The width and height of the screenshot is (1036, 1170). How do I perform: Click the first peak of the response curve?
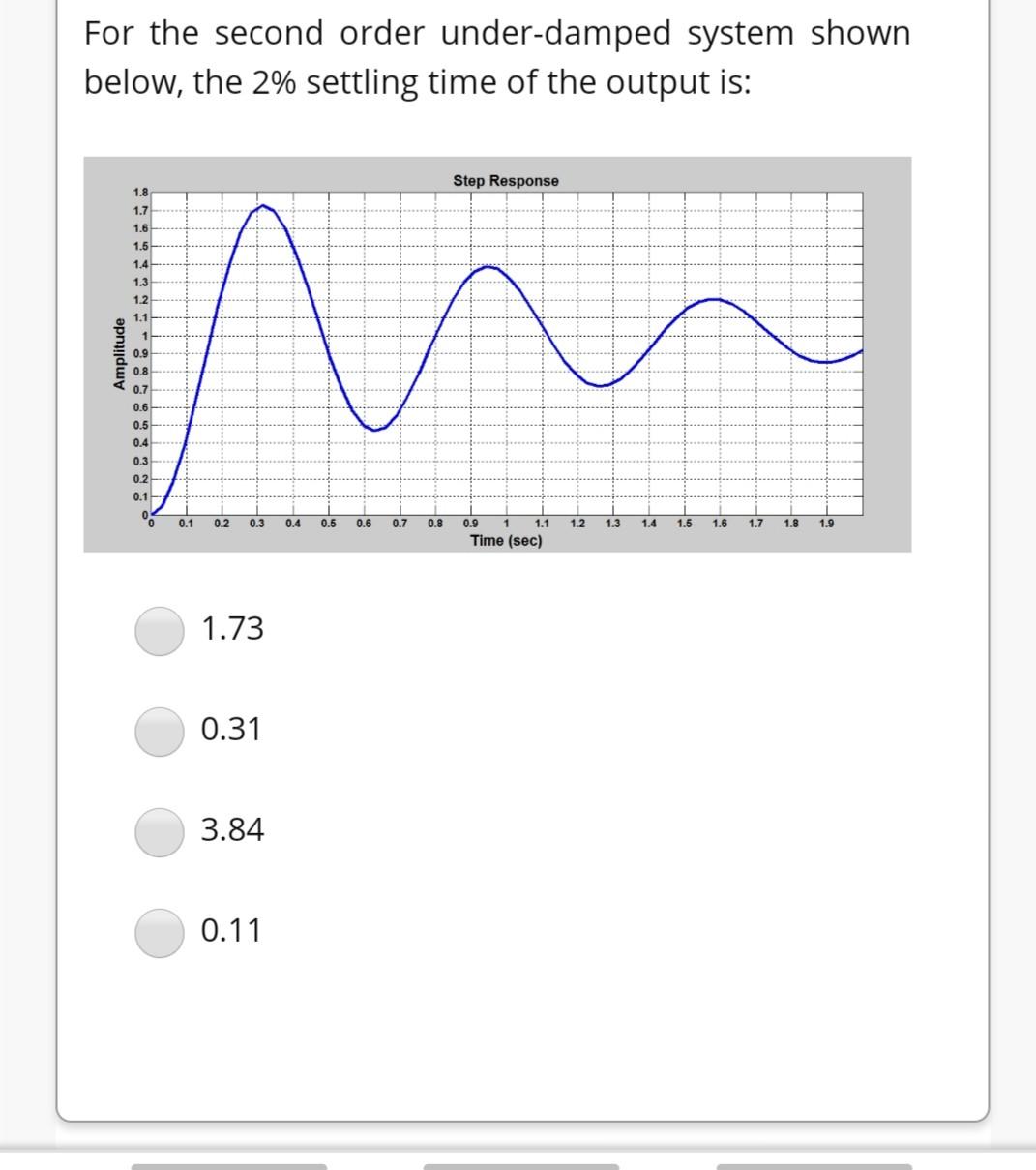[x=261, y=206]
